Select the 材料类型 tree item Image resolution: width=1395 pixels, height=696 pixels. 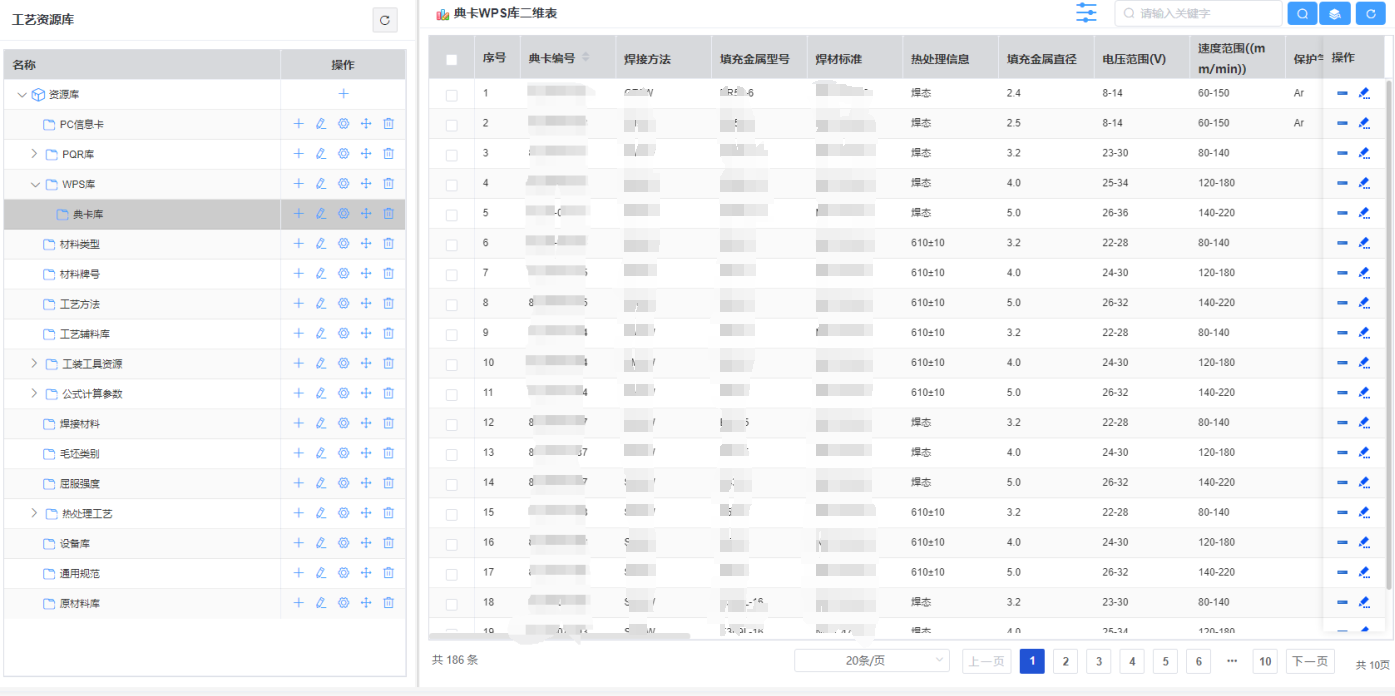click(x=80, y=244)
